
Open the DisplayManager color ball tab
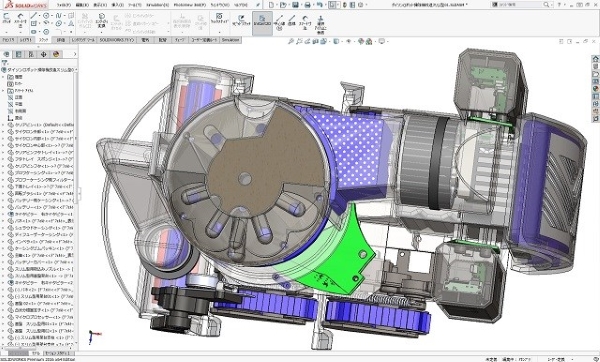point(56,54)
